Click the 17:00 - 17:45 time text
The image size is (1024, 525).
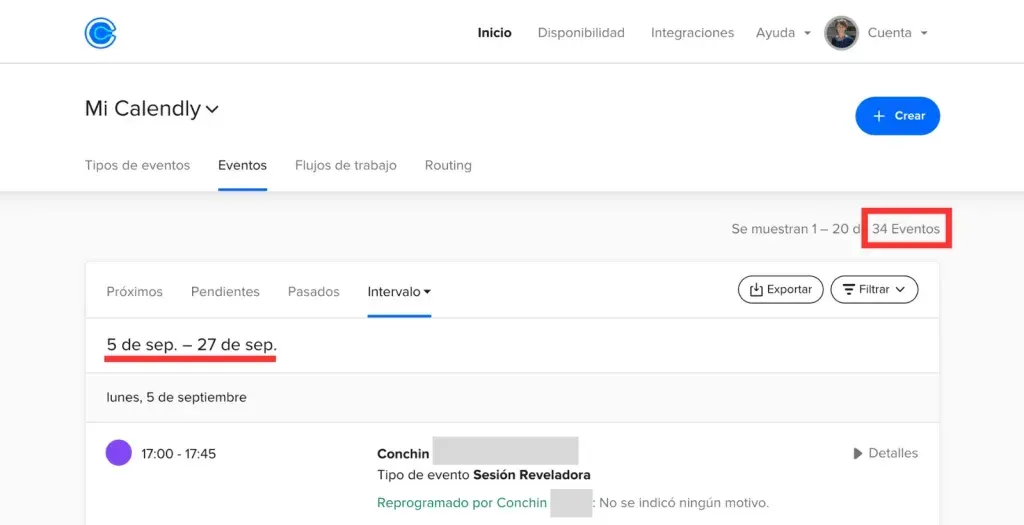(178, 454)
